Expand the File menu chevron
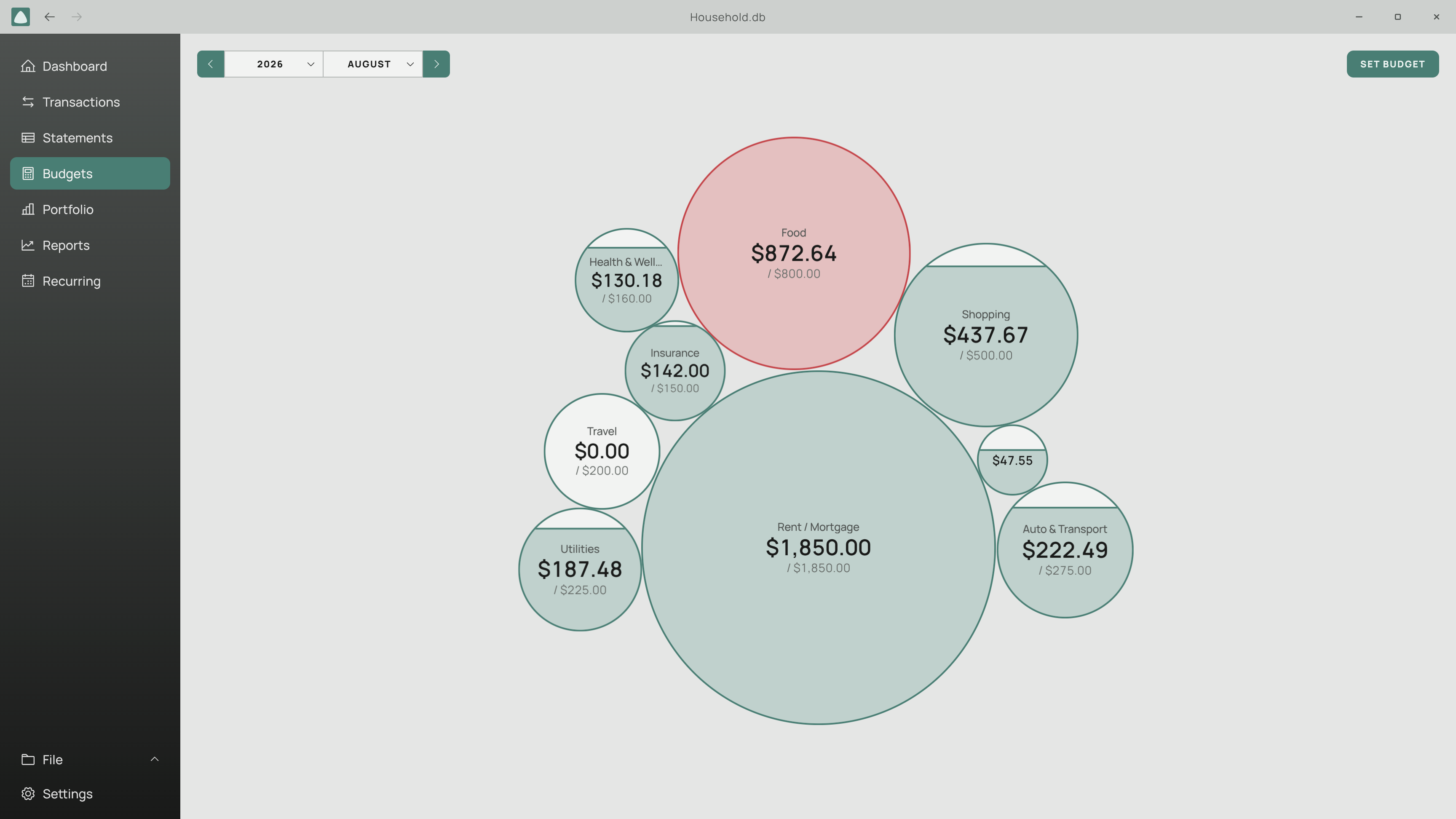Image resolution: width=1456 pixels, height=819 pixels. coord(154,759)
